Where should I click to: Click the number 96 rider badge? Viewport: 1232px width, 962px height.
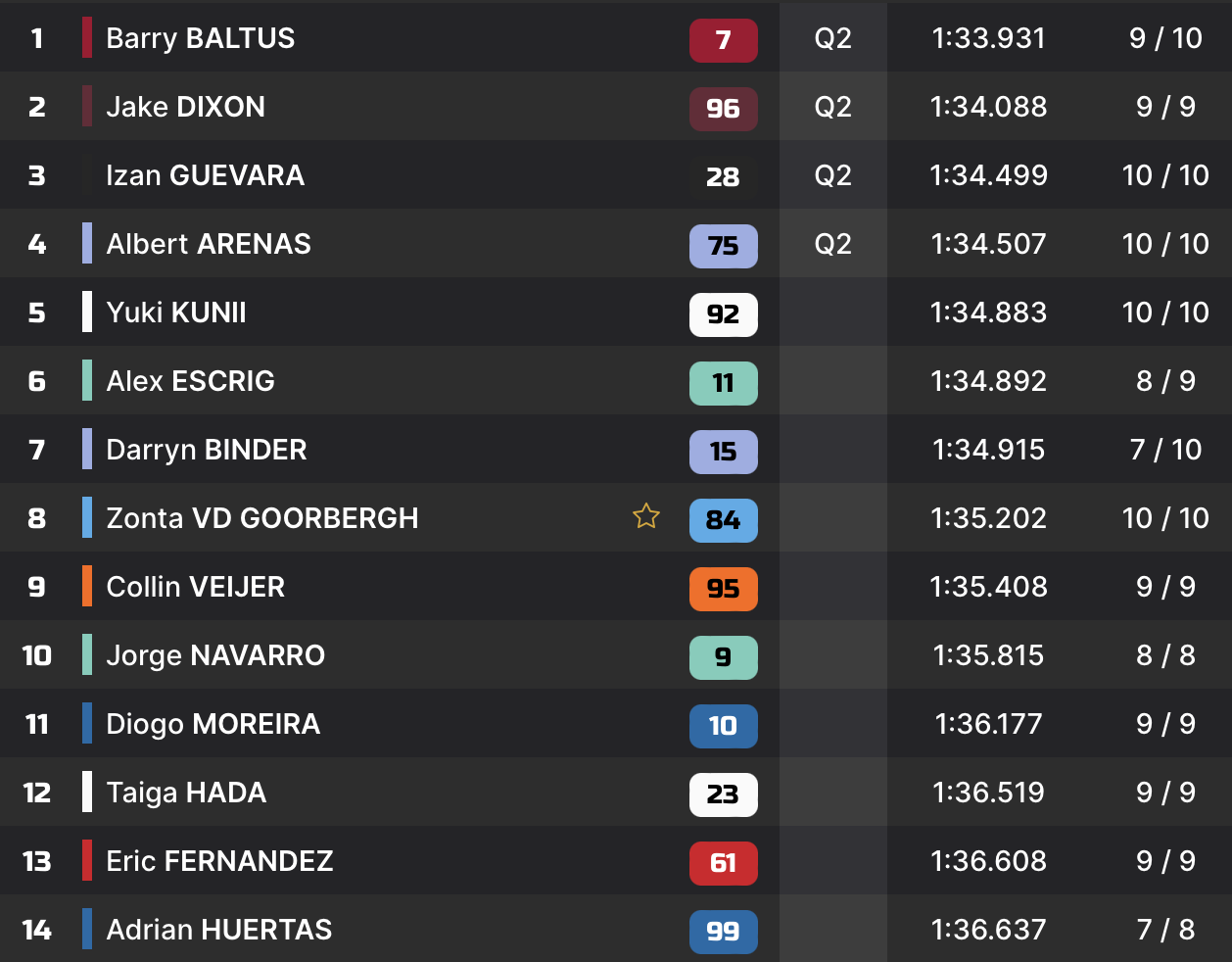pos(723,109)
